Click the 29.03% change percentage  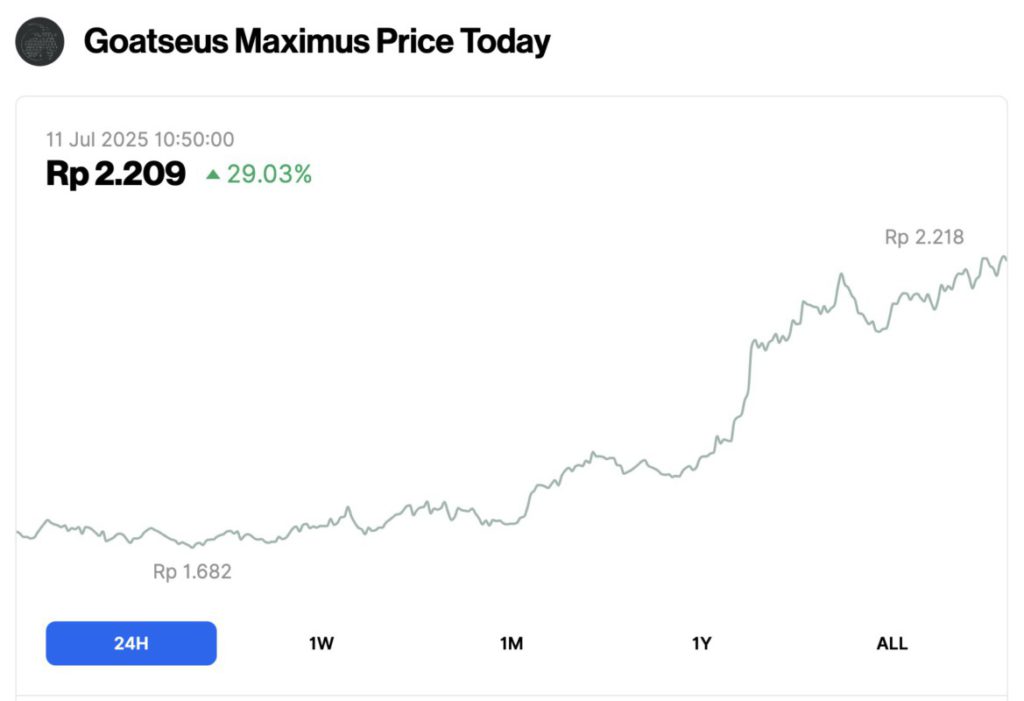269,174
